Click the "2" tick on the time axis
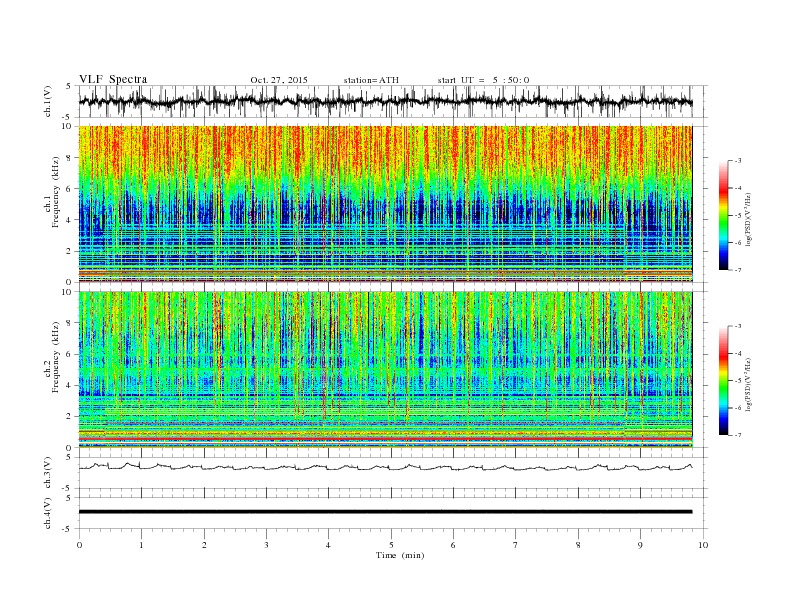Viewport: 792px width, 612px height. [x=204, y=545]
